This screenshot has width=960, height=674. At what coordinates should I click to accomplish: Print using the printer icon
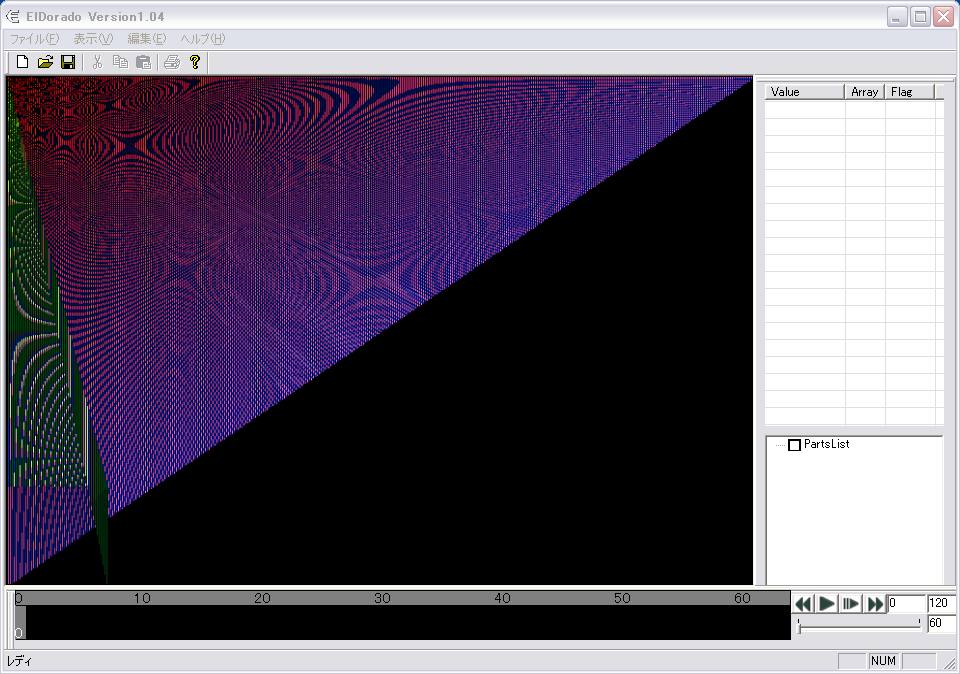pos(172,62)
